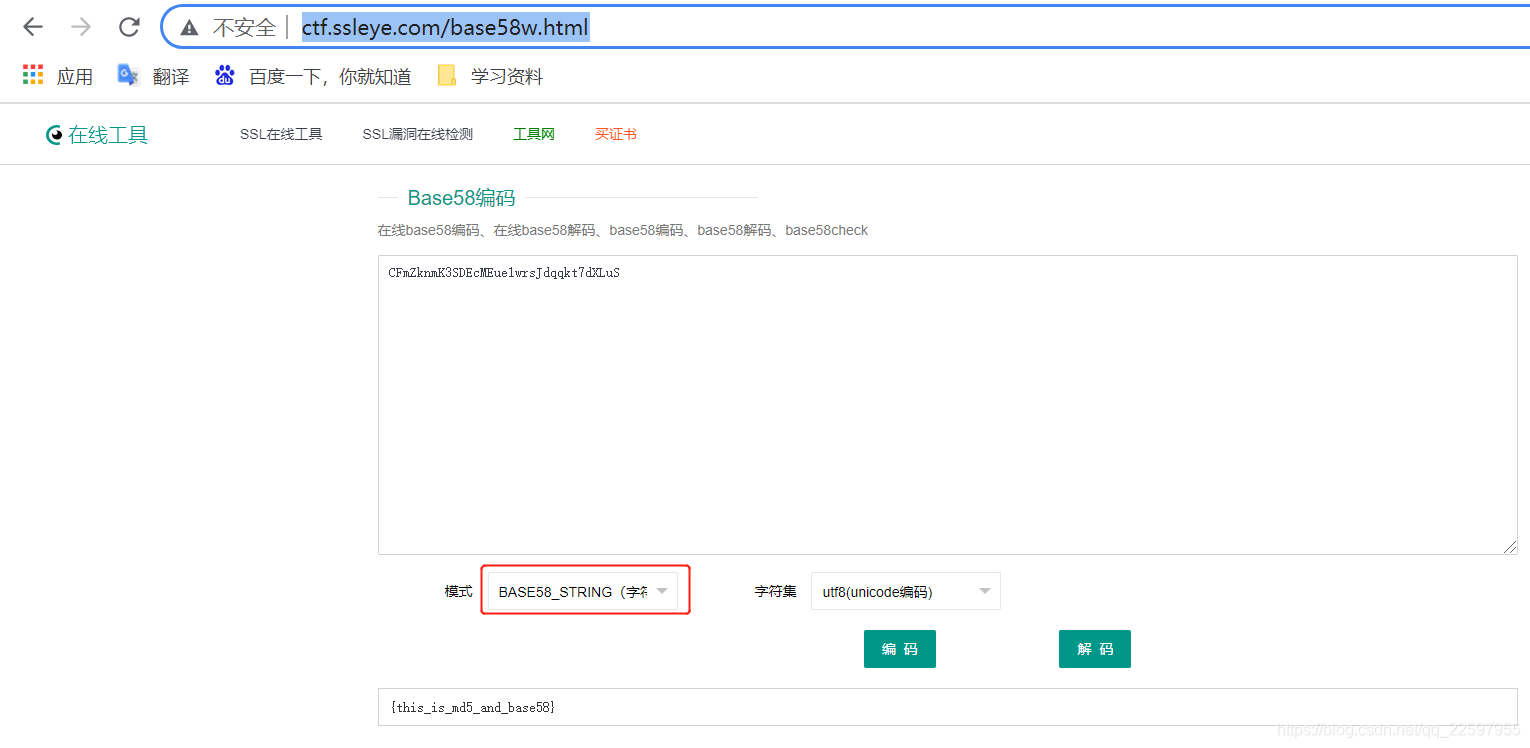1530x748 pixels.
Task: Open the 应用 apps grid icon
Action: (x=32, y=75)
